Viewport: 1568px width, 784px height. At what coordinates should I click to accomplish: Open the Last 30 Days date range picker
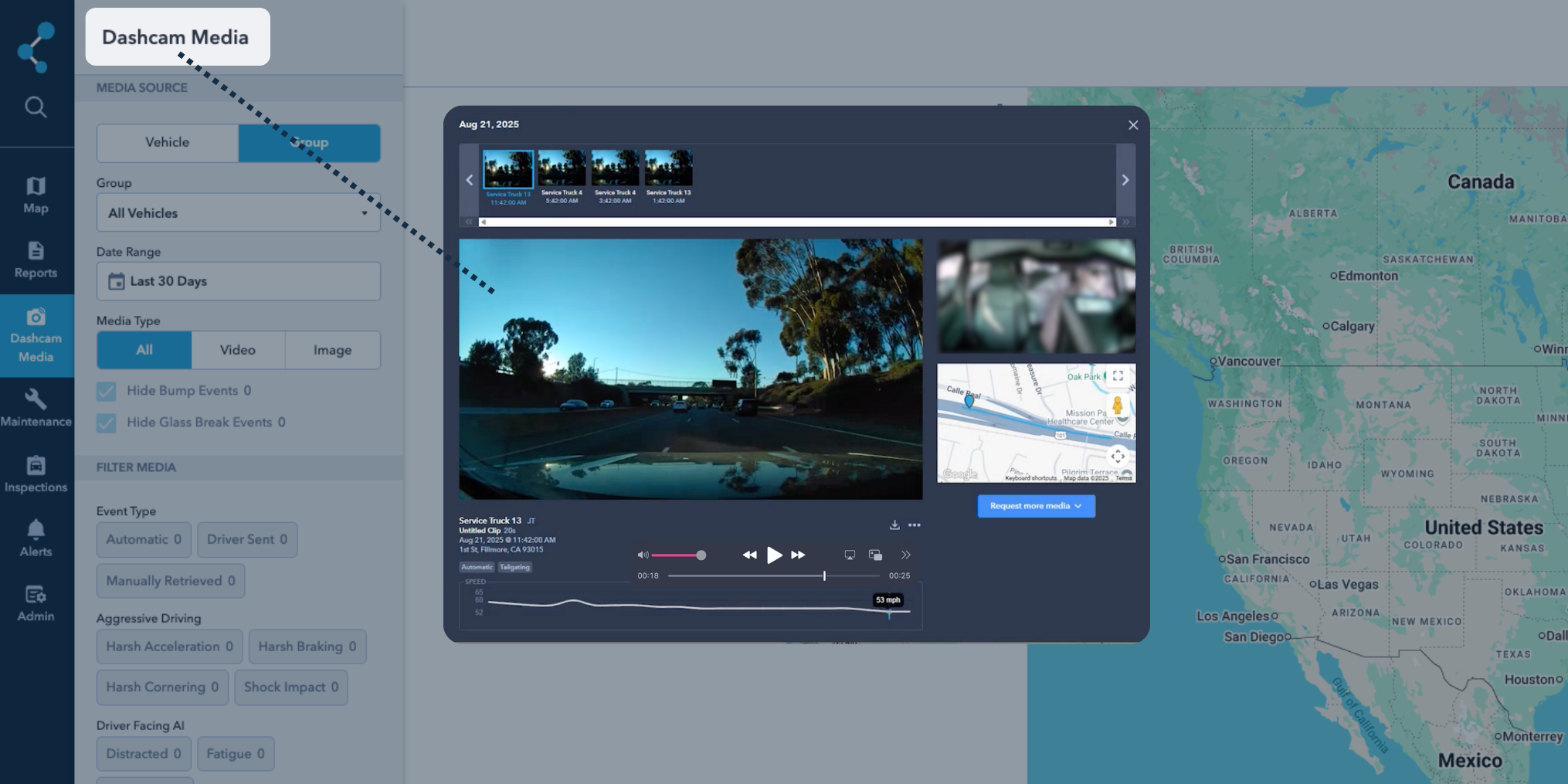tap(237, 280)
